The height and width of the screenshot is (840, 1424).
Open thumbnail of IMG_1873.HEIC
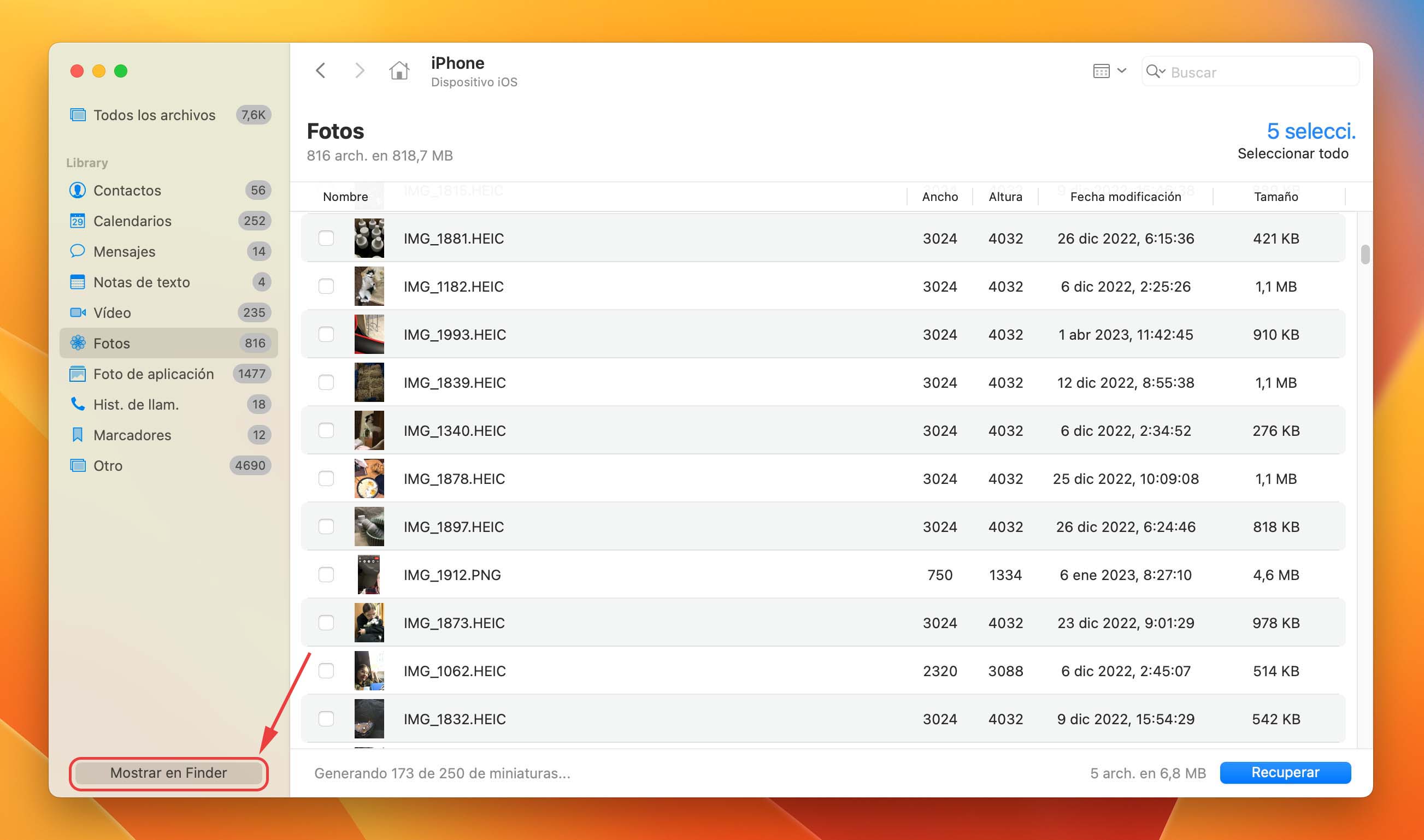[369, 623]
